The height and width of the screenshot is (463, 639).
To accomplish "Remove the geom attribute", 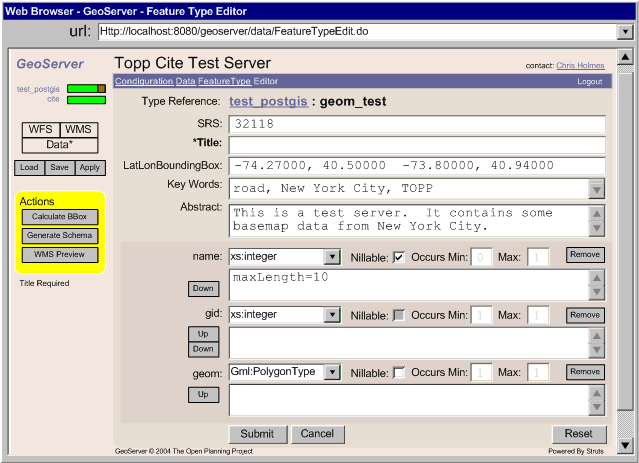I will (585, 372).
